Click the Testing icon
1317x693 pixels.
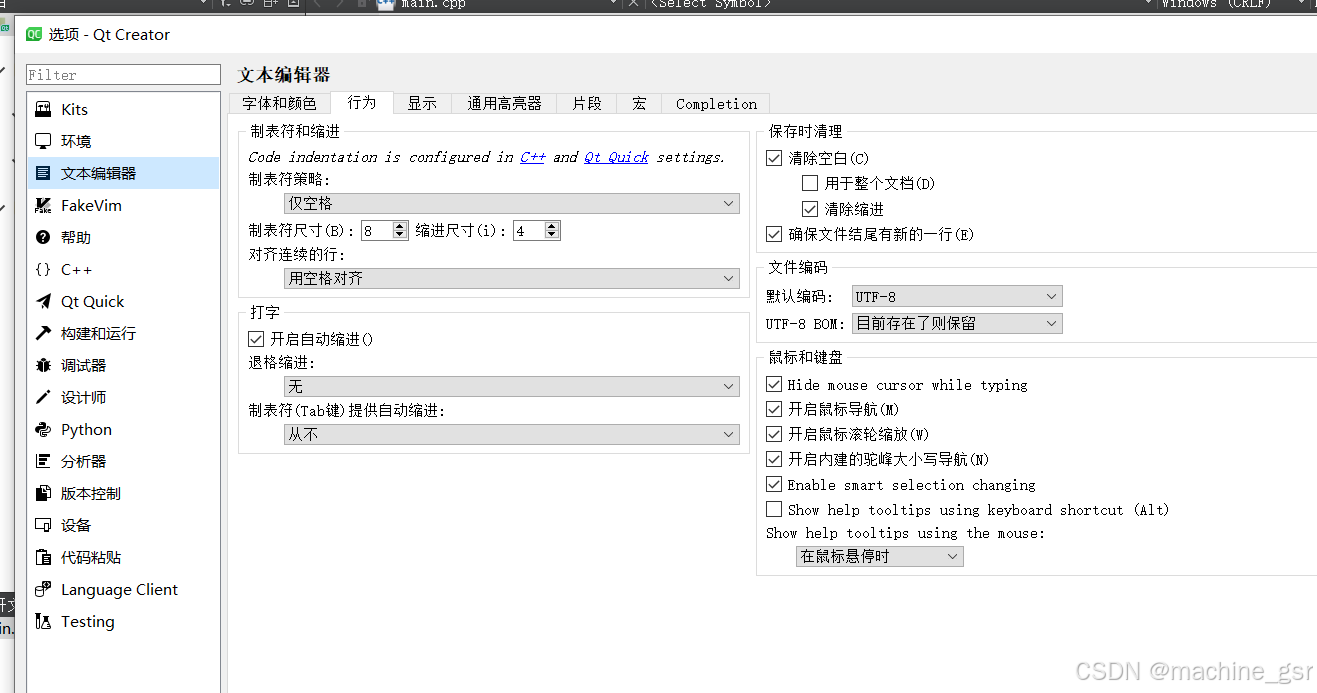[43, 622]
